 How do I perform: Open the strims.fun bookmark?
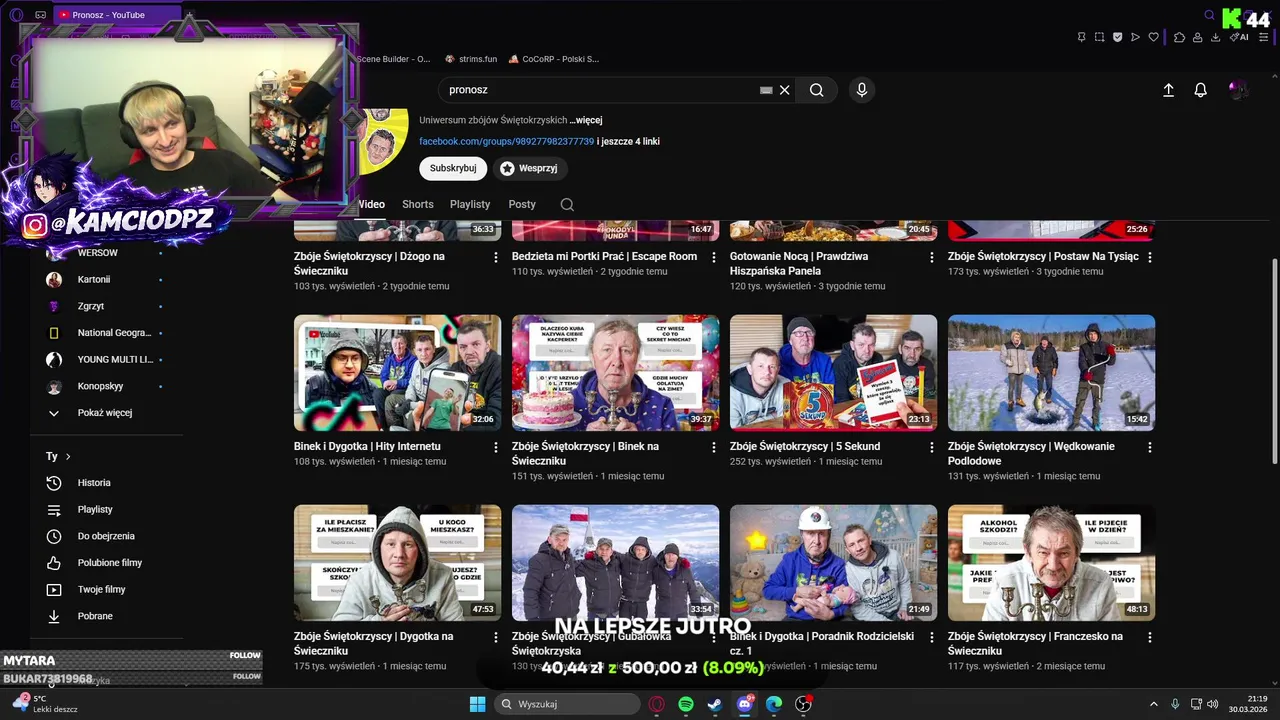click(x=470, y=59)
